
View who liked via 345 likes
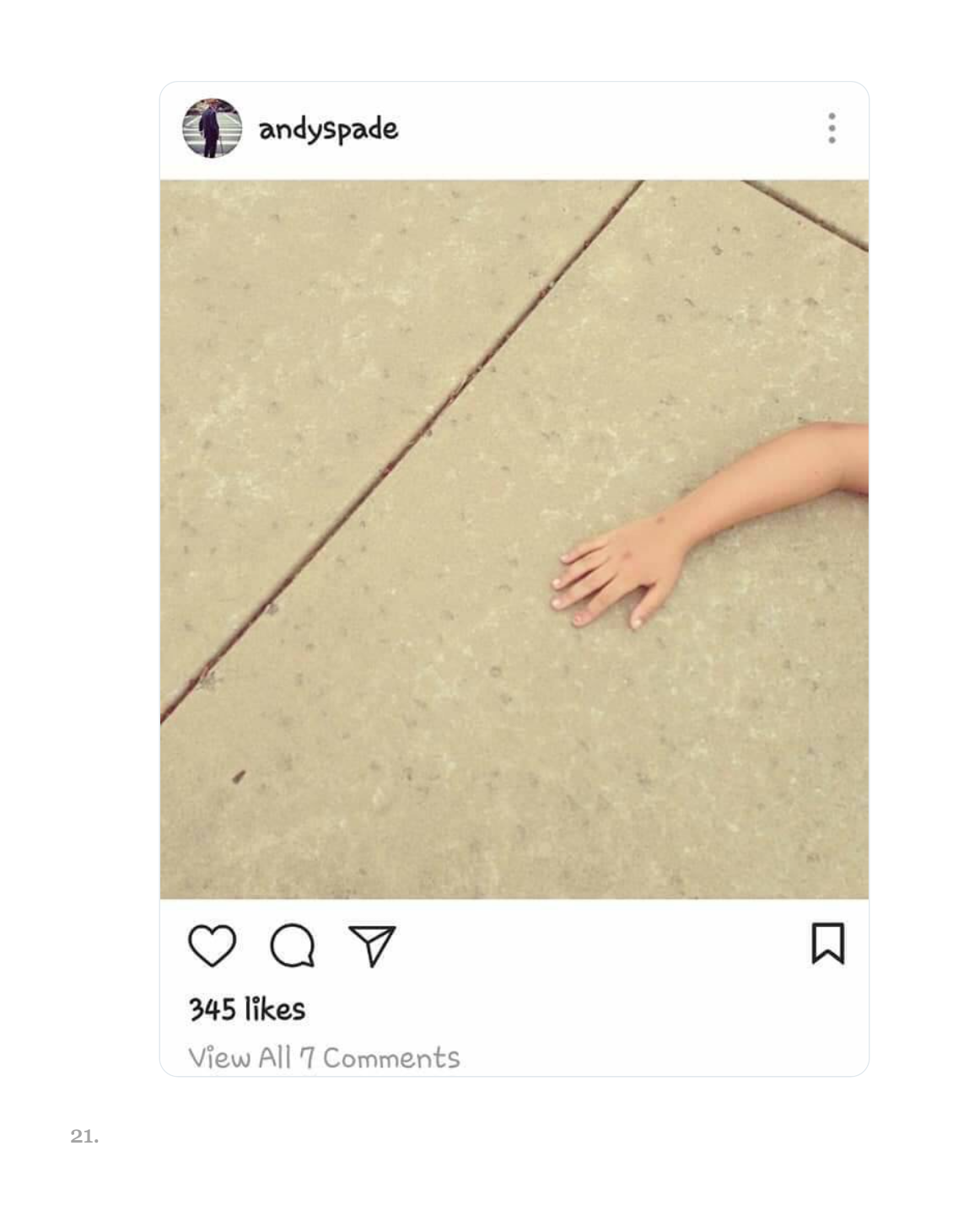tap(247, 1009)
